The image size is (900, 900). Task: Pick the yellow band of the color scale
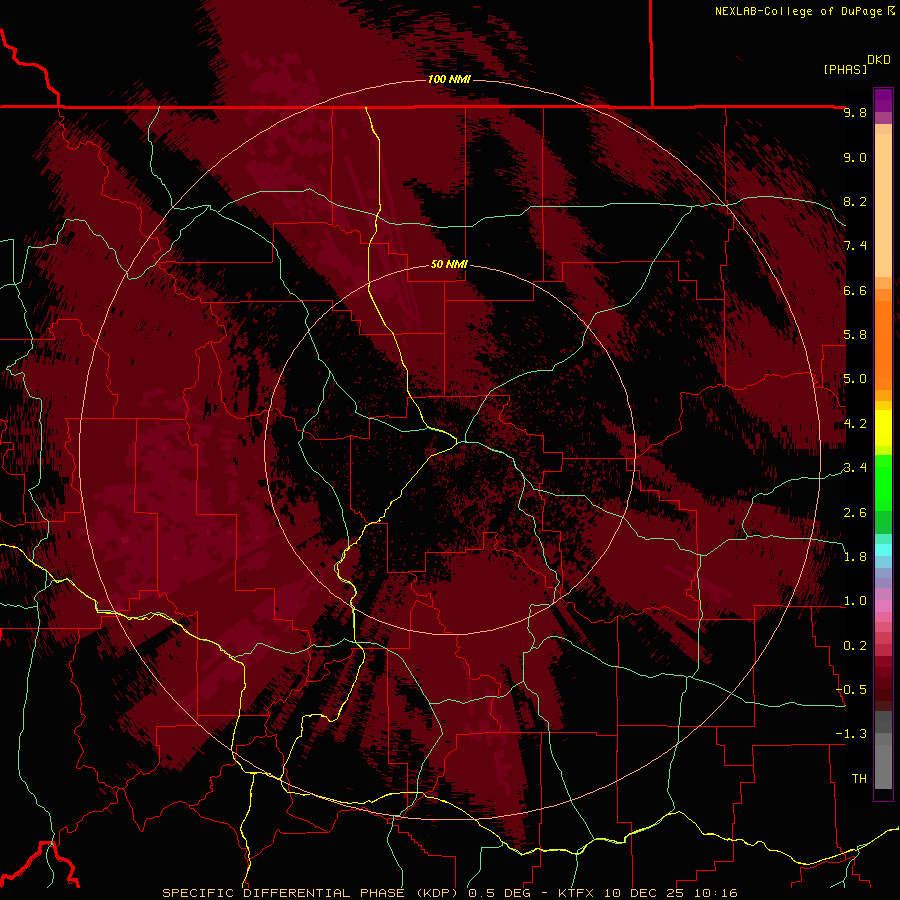point(883,428)
